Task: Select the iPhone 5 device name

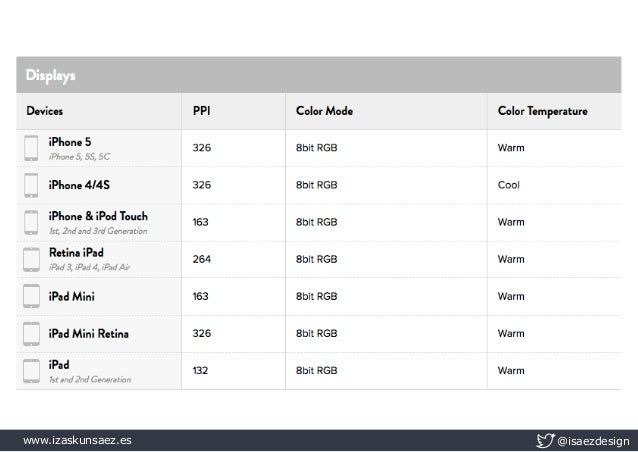Action: click(x=70, y=142)
